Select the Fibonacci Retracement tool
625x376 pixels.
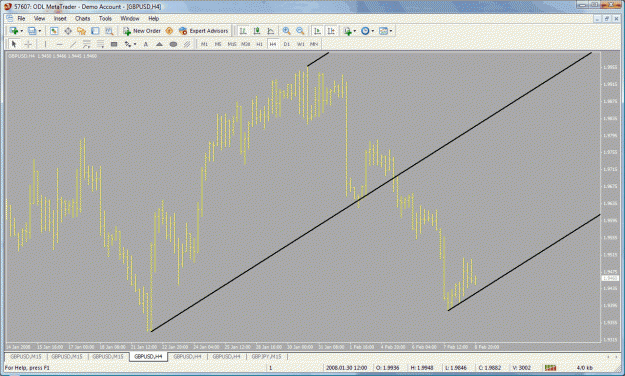click(x=100, y=44)
